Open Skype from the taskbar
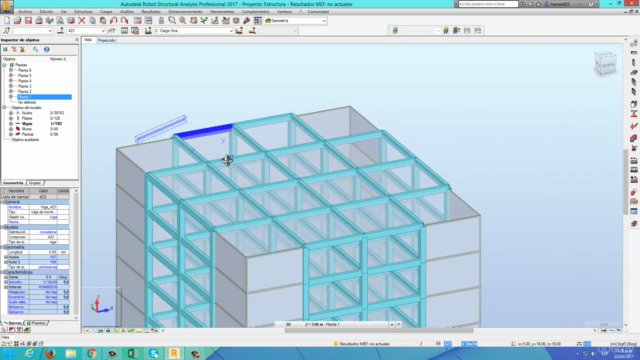Image resolution: width=640 pixels, height=360 pixels. click(x=153, y=353)
